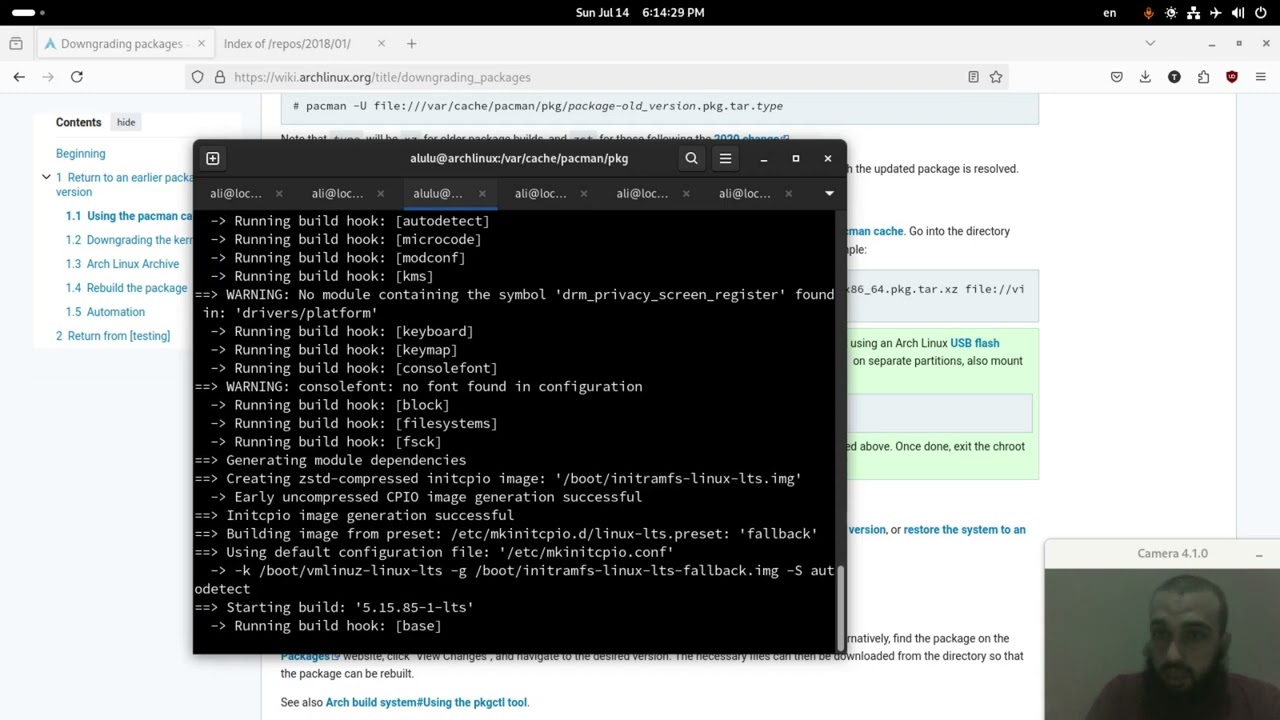Viewport: 1280px width, 720px height.
Task: Open the tracking protection shield icon
Action: tap(197, 77)
